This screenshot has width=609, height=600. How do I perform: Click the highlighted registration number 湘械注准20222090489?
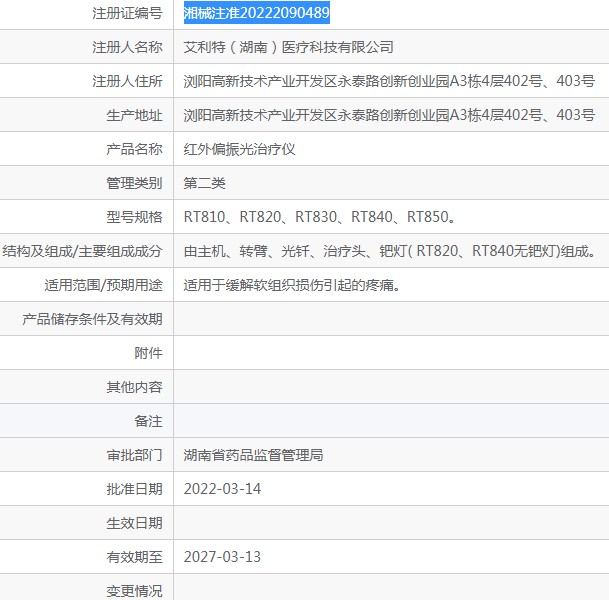[x=257, y=13]
